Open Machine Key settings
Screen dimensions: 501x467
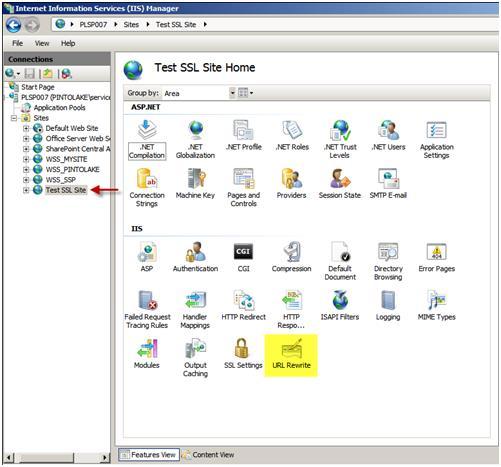195,184
